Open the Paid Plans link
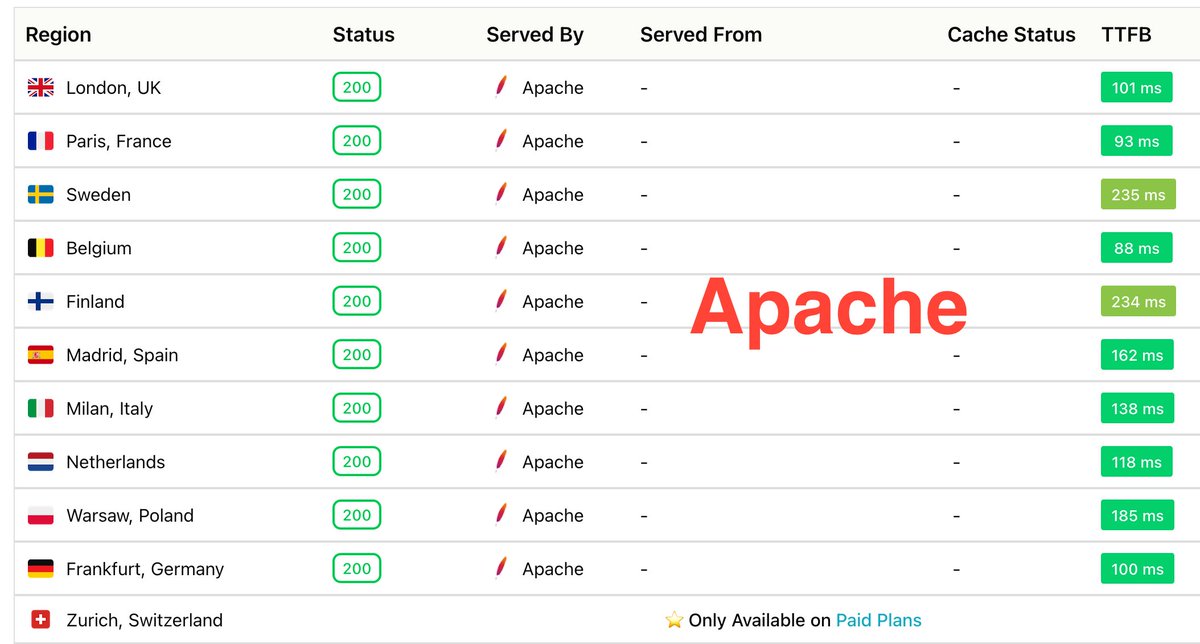Image resolution: width=1200 pixels, height=644 pixels. tap(879, 620)
